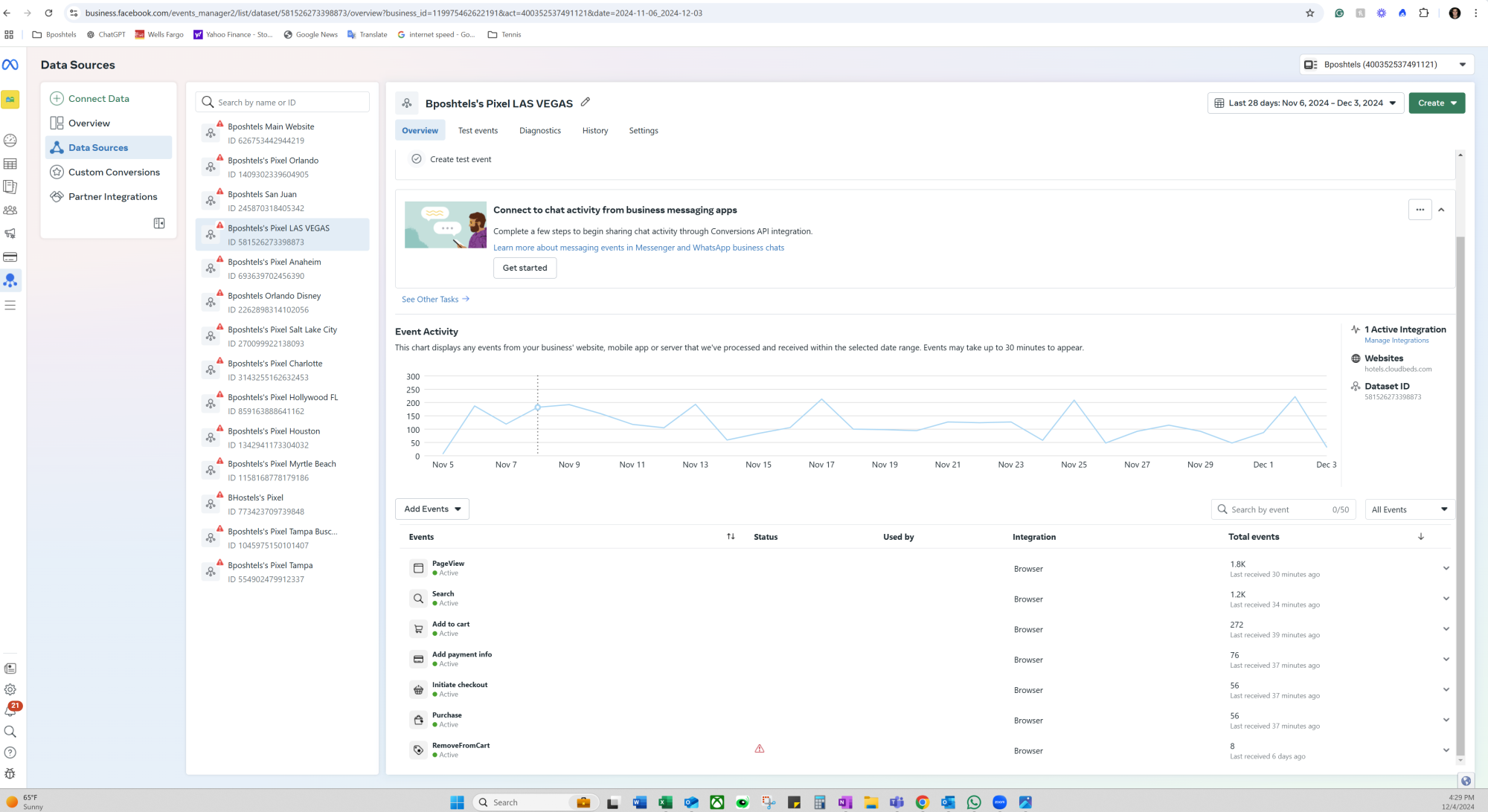Click the Create test event check circle
This screenshot has height=812, width=1488.
(417, 159)
